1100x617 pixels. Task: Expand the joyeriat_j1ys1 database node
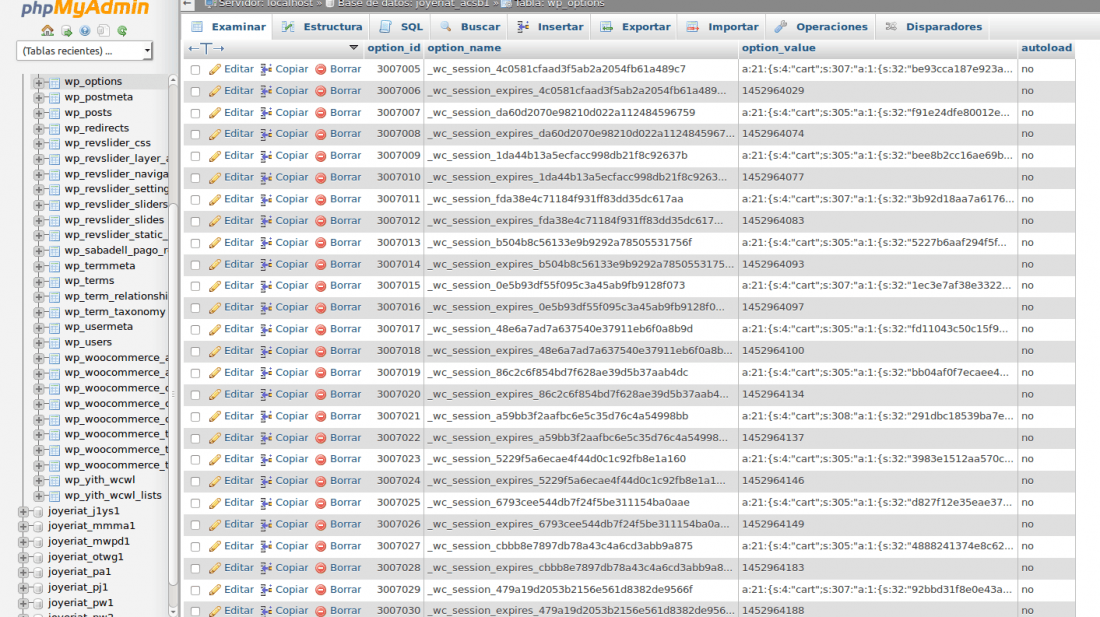tap(23, 511)
